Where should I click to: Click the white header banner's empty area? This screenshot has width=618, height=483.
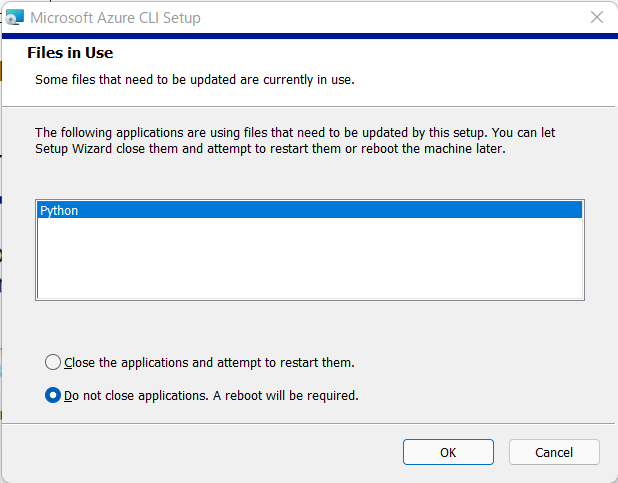(x=480, y=65)
